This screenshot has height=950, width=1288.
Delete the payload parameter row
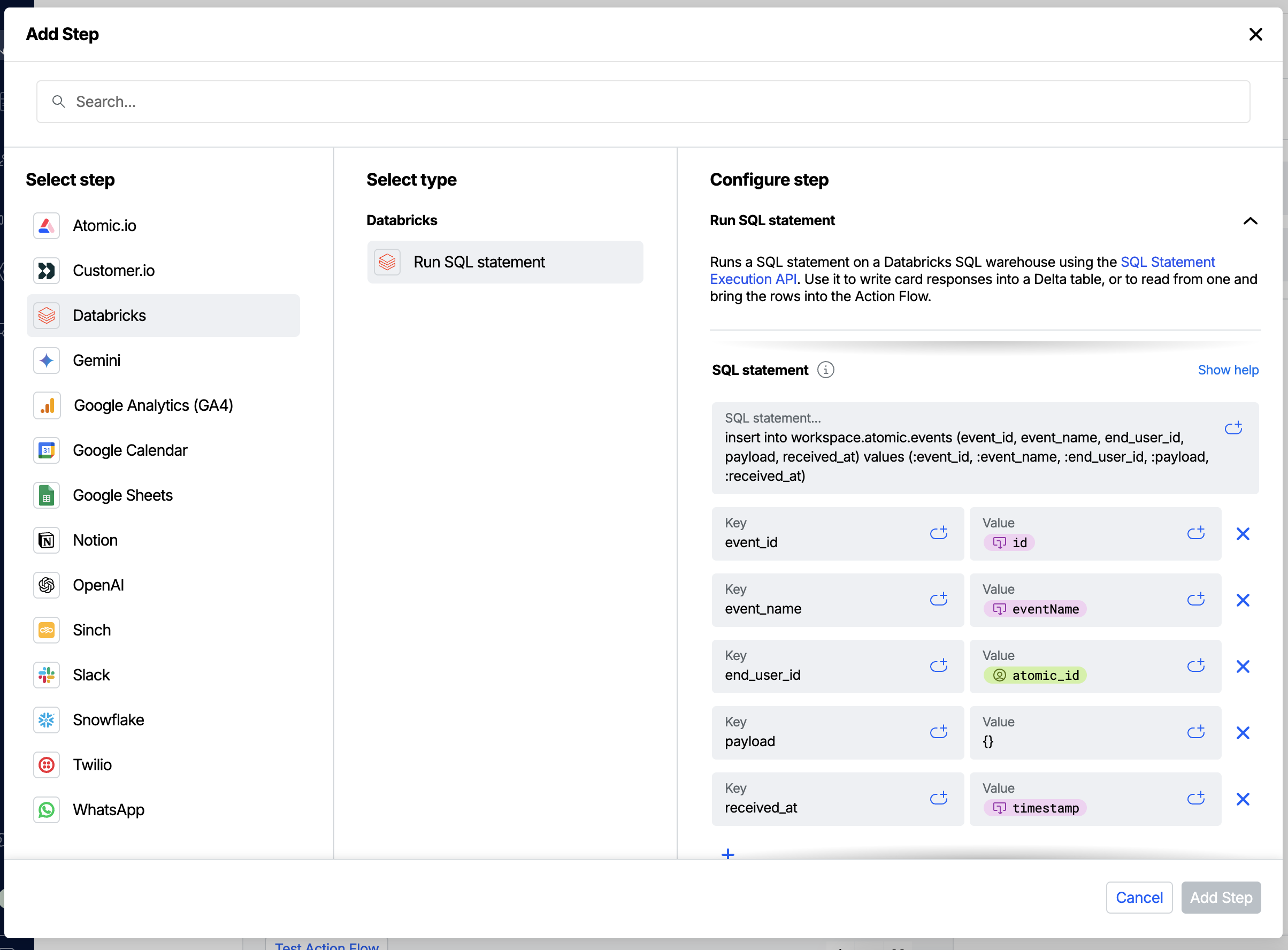pyautogui.click(x=1243, y=733)
